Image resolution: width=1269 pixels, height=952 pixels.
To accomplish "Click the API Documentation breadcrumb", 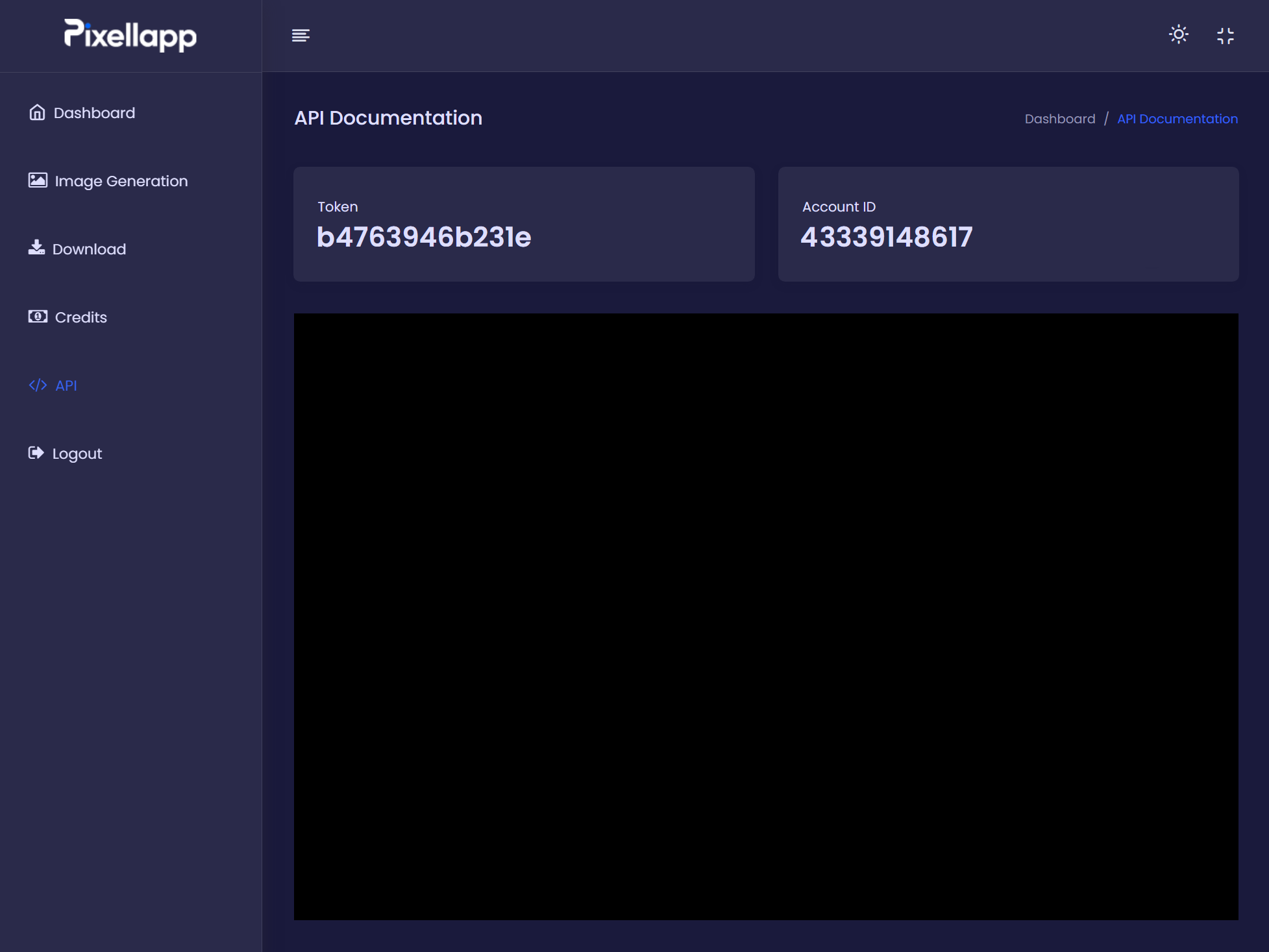I will point(1177,119).
